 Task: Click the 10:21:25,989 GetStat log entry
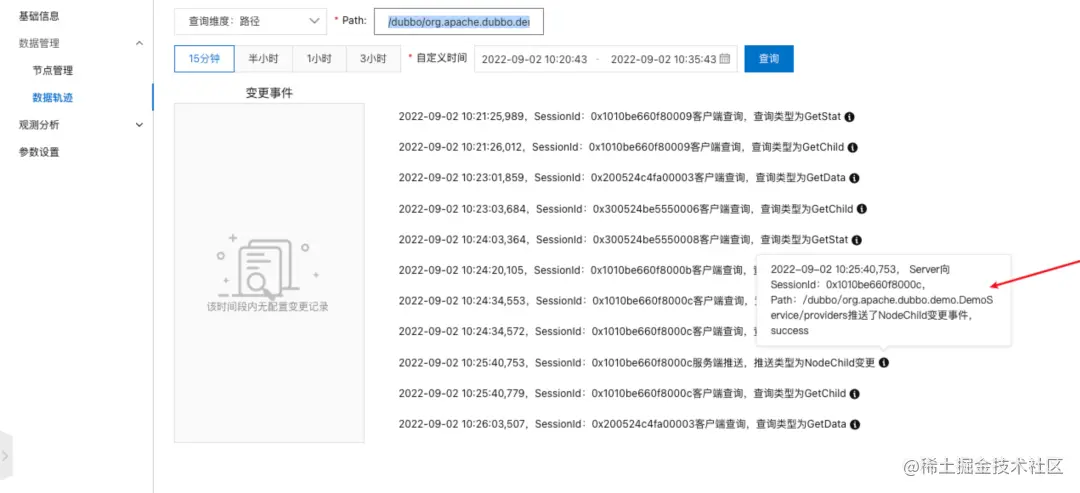[x=620, y=117]
